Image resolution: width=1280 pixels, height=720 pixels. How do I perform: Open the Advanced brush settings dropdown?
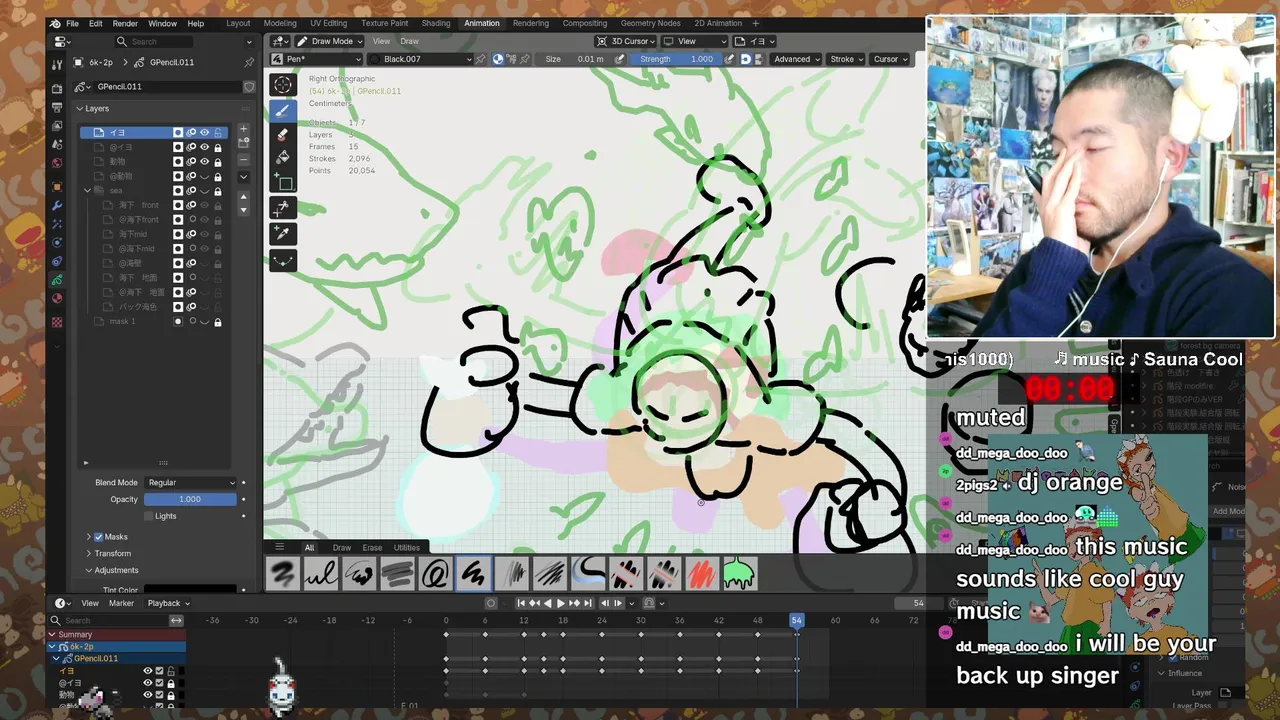point(796,59)
